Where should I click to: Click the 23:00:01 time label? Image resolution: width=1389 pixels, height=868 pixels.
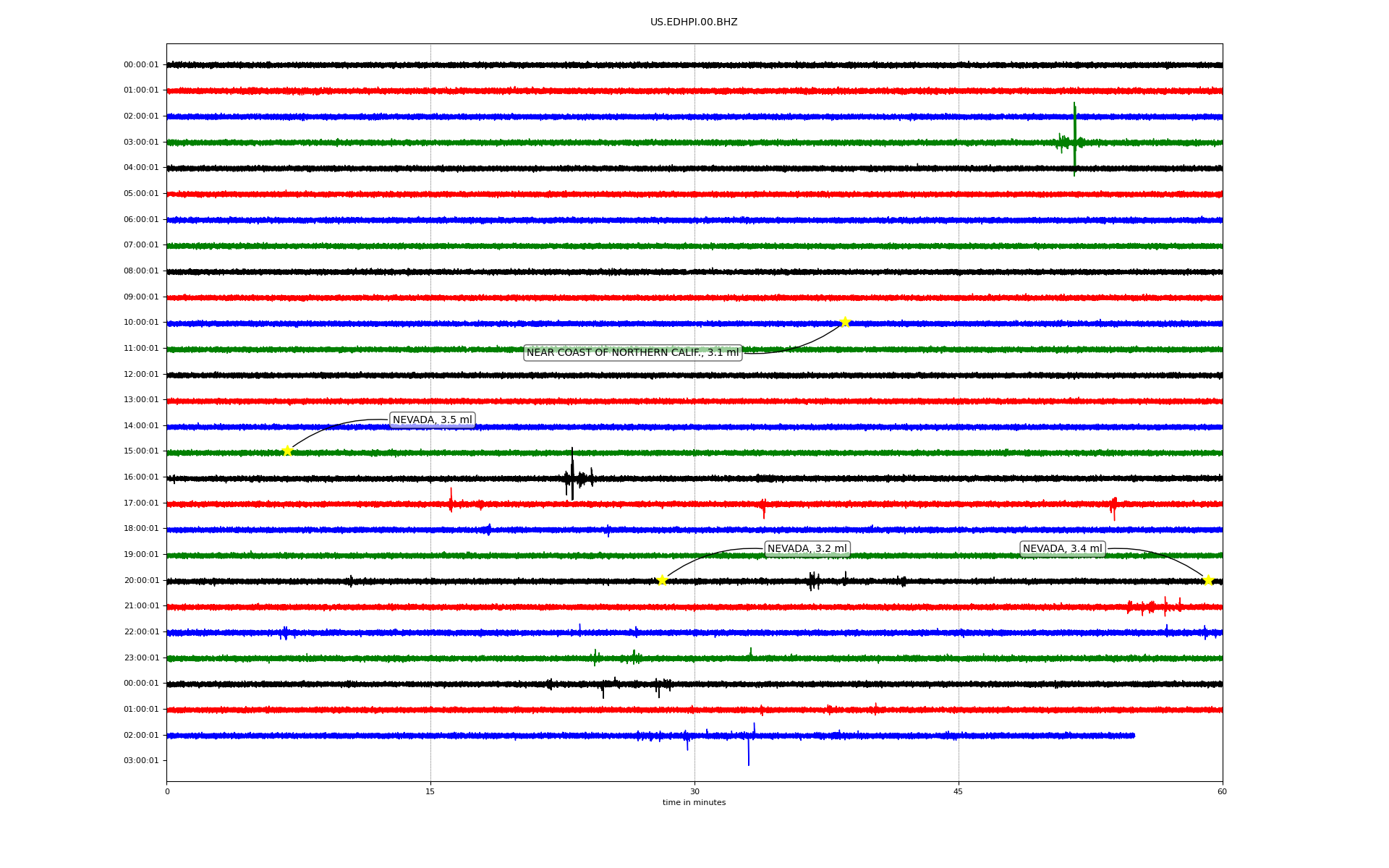point(141,658)
